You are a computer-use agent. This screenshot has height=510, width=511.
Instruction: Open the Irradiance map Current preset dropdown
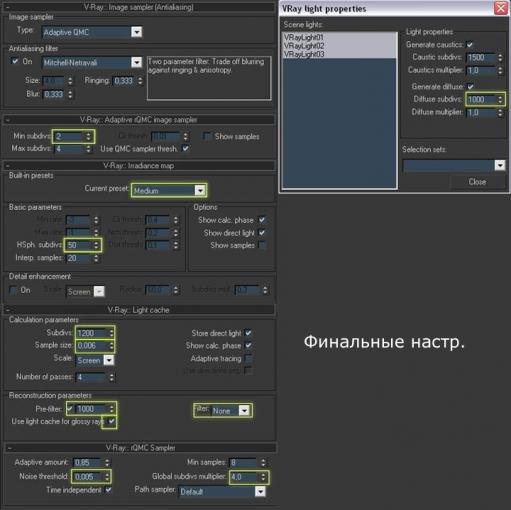(200, 190)
